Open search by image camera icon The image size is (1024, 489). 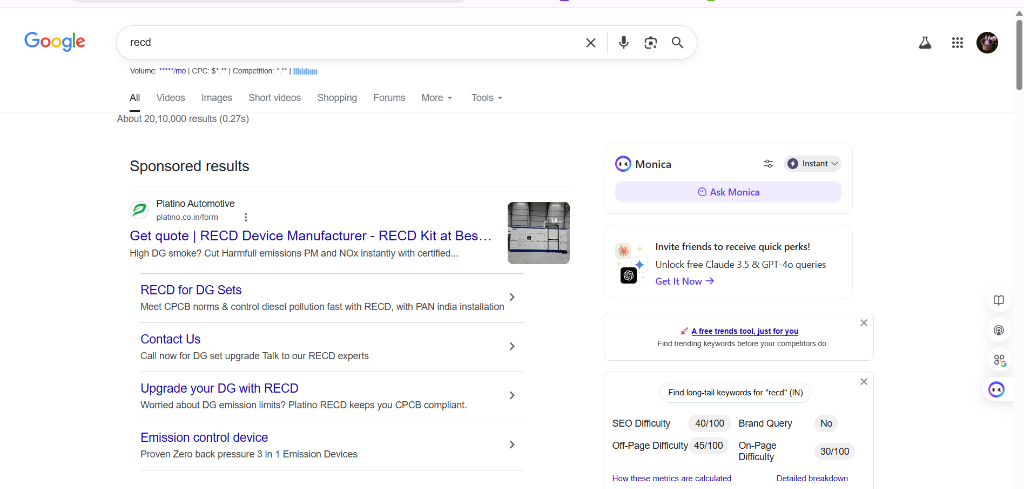click(x=650, y=42)
